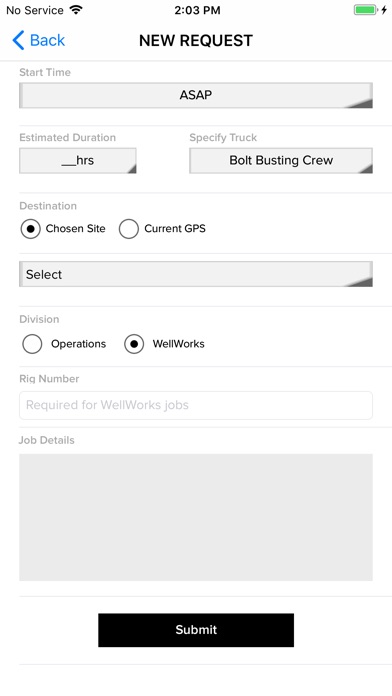This screenshot has width=392, height=696.
Task: Tap the blue back chevron icon
Action: [18, 40]
